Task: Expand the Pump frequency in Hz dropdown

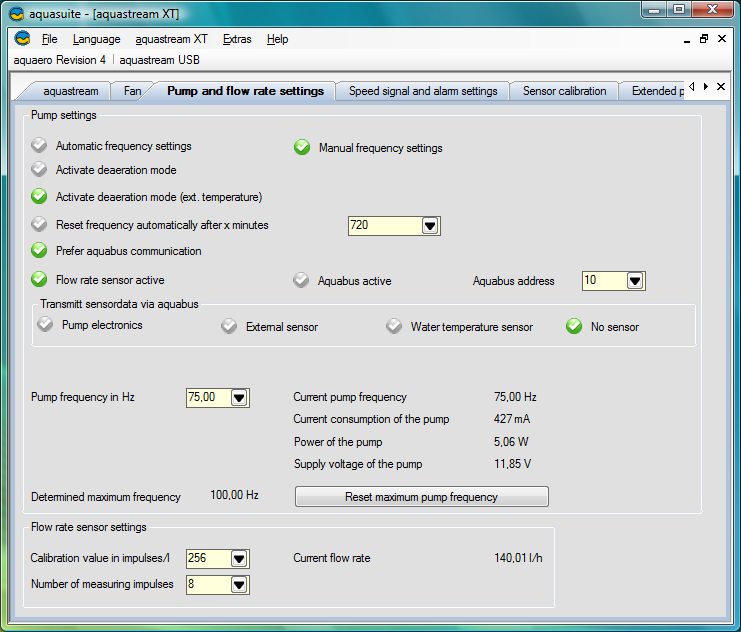Action: pyautogui.click(x=239, y=398)
